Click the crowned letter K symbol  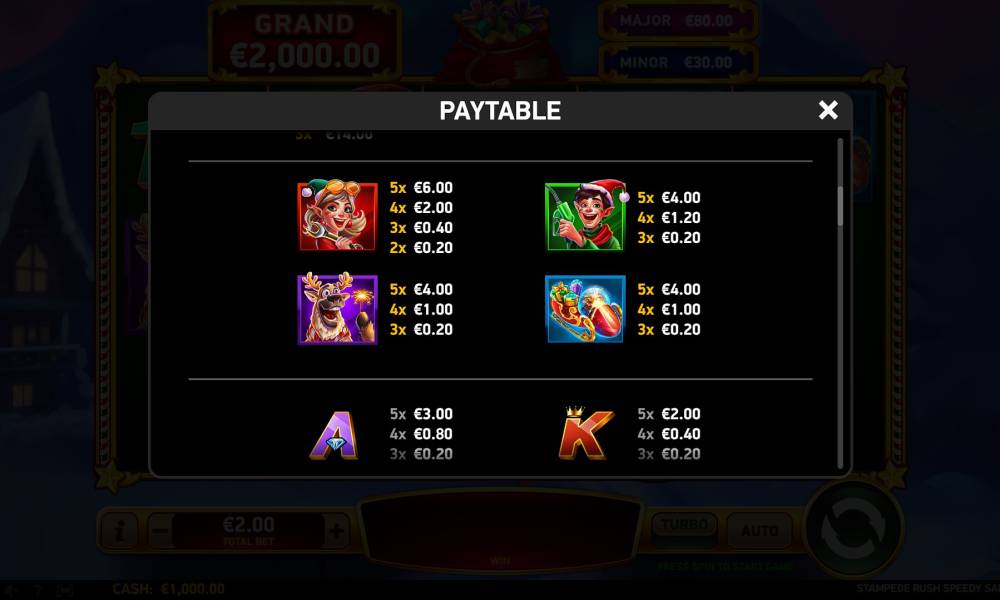[x=585, y=434]
